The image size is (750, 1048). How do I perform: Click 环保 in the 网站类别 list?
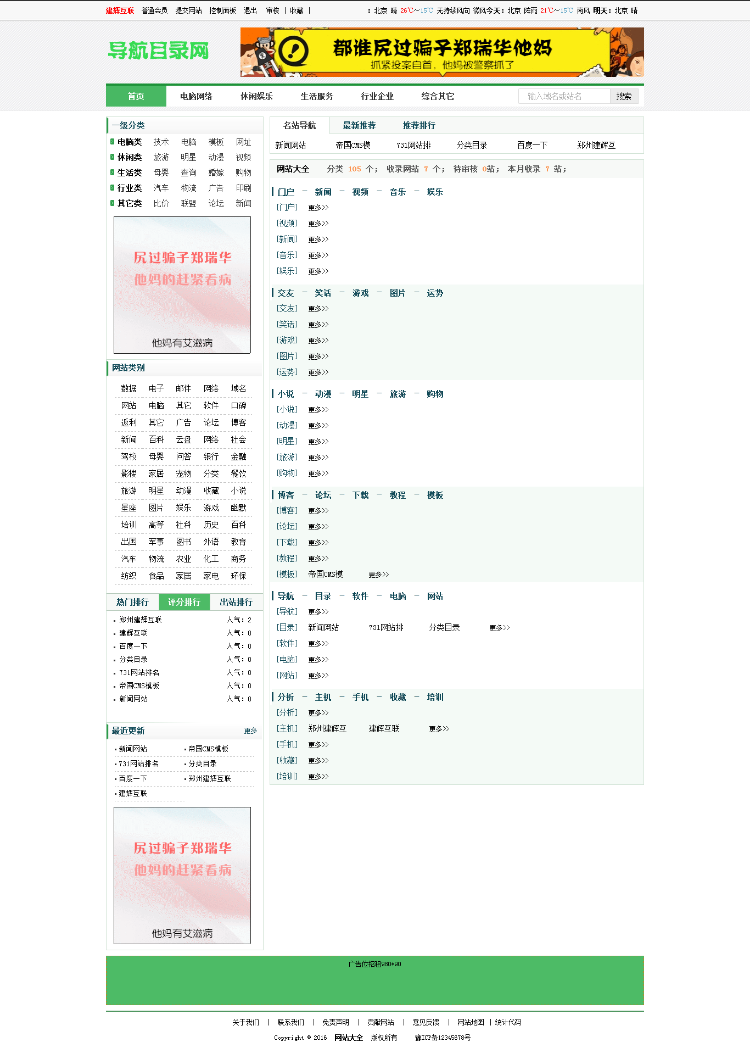point(238,575)
